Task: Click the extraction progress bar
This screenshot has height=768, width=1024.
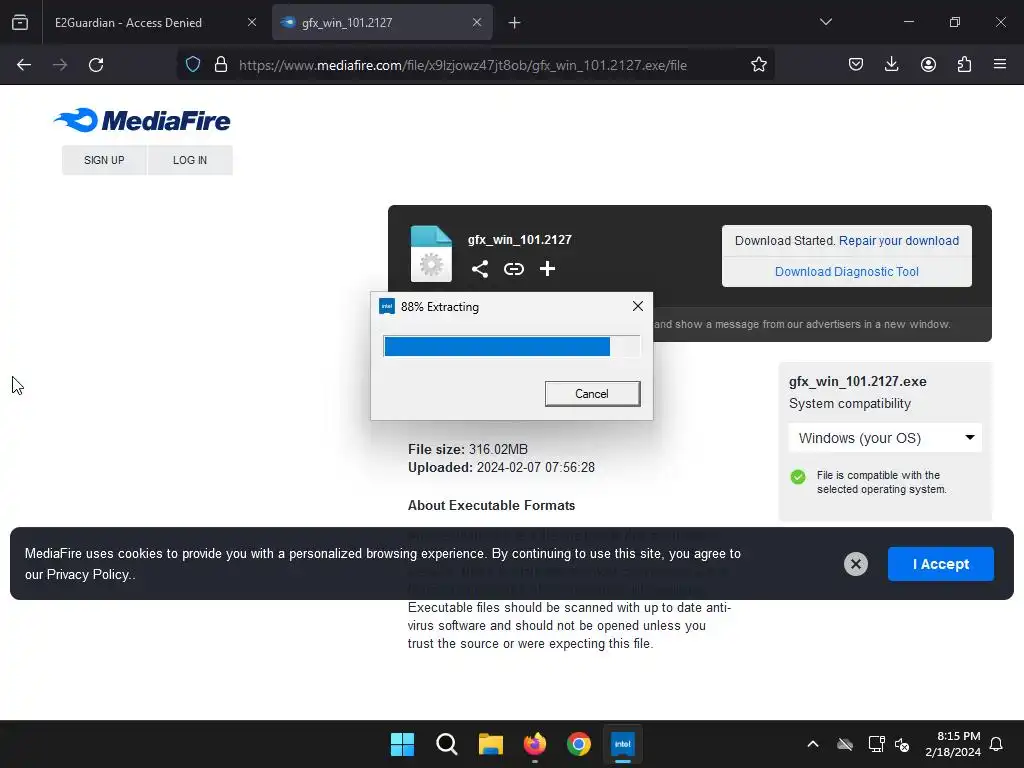Action: [512, 346]
